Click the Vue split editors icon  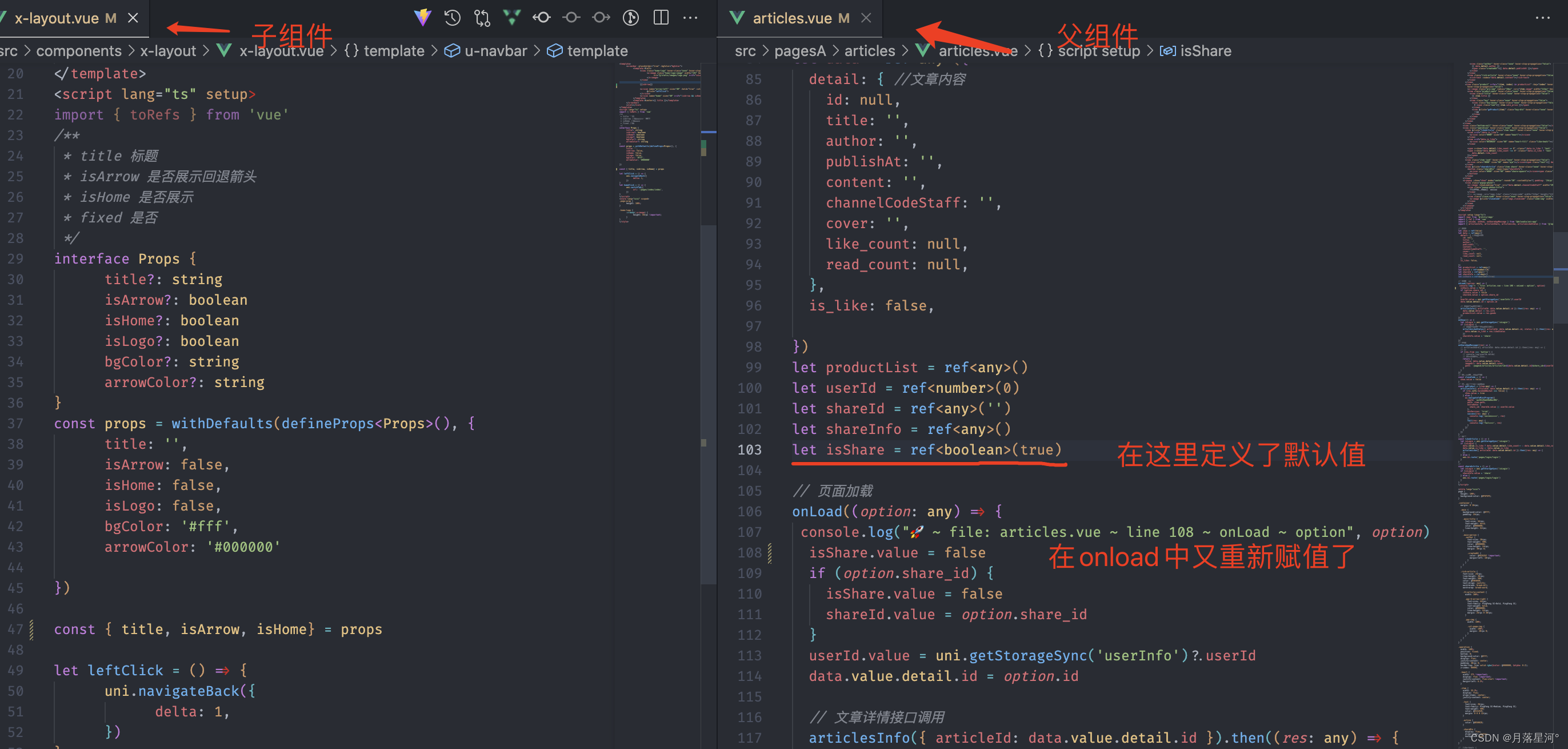[512, 18]
